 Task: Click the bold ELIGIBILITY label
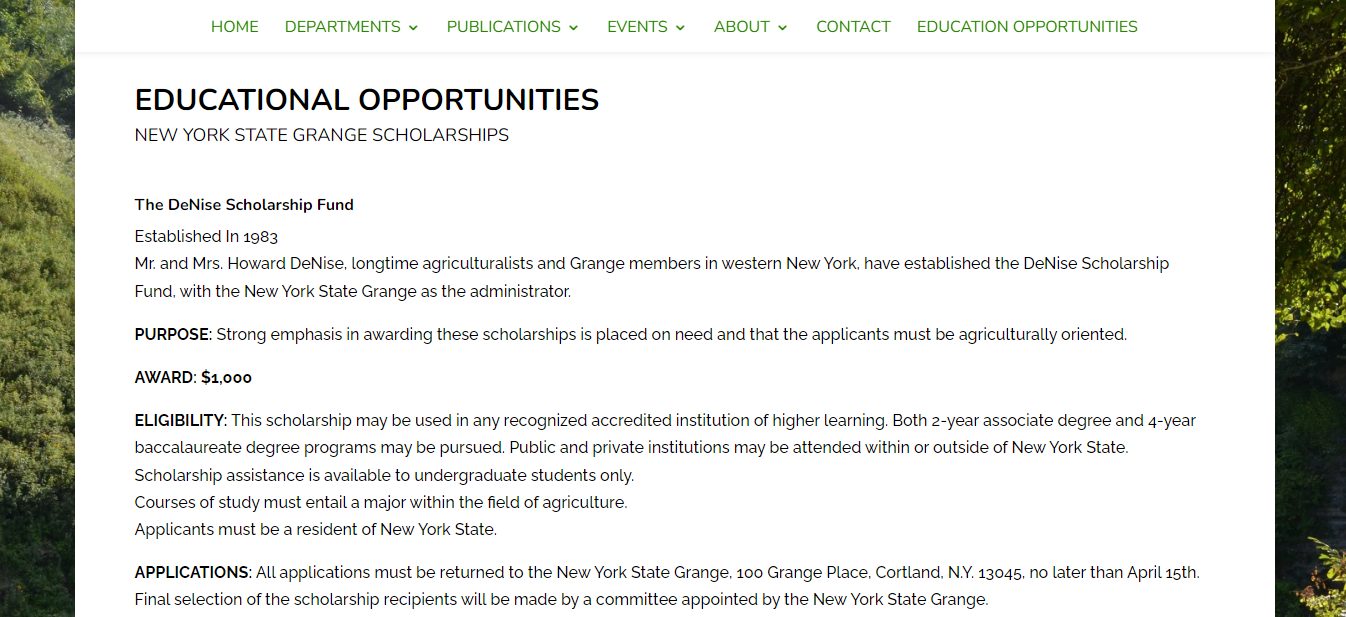[x=181, y=421]
